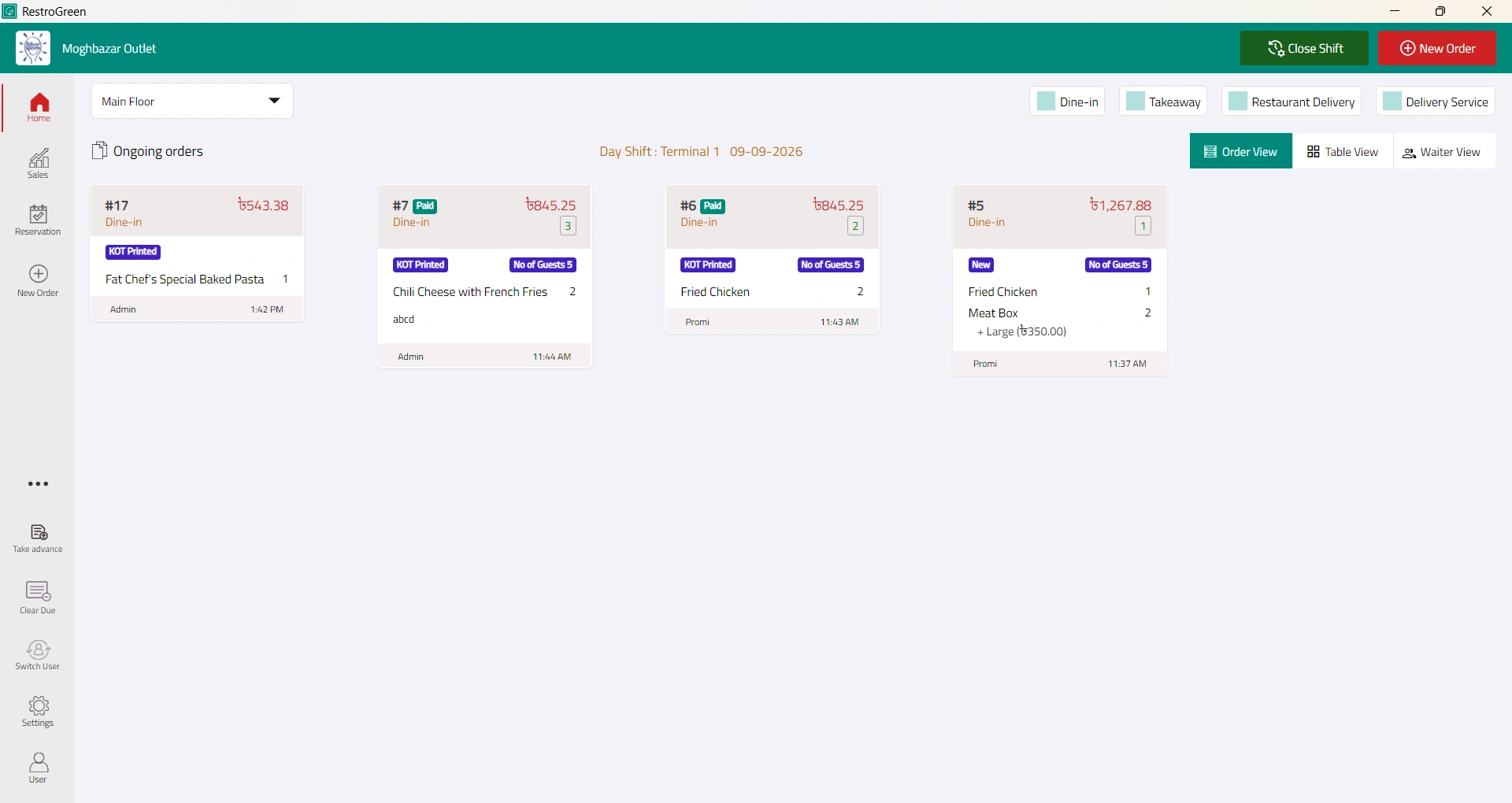The image size is (1512, 803).
Task: Toggle the Dine-in order filter
Action: pos(1067,102)
